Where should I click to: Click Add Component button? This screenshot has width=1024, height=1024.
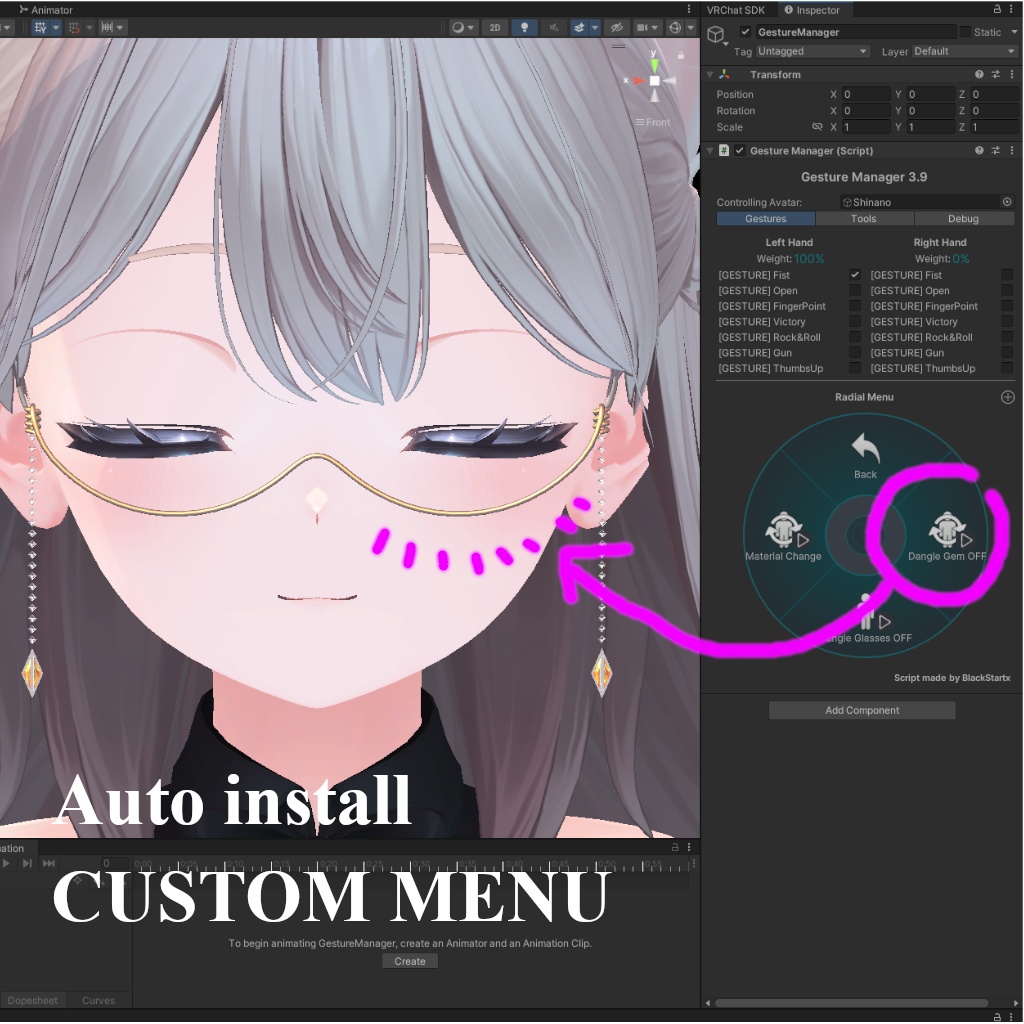[862, 710]
